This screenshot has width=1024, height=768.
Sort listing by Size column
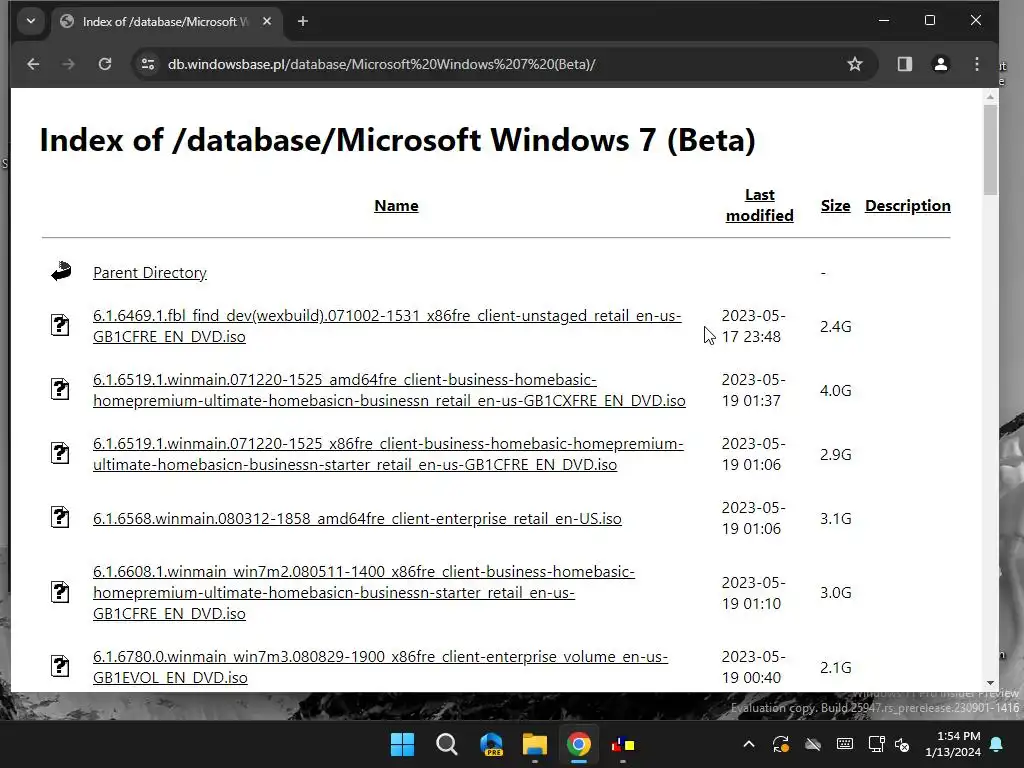(x=835, y=206)
